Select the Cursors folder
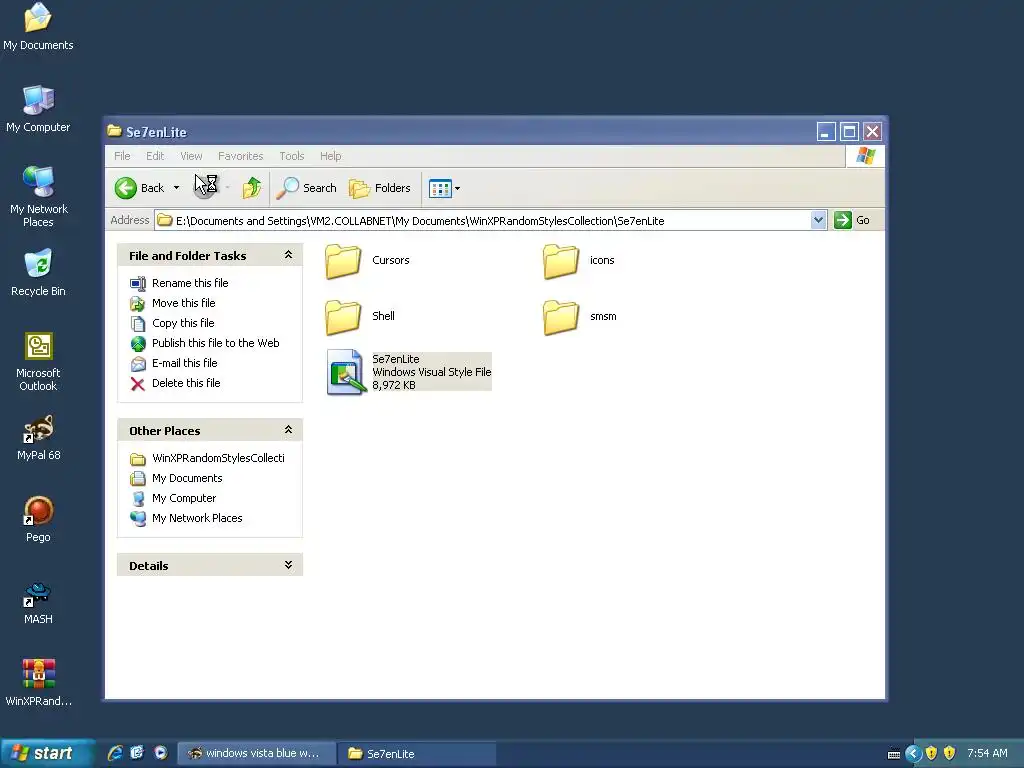The width and height of the screenshot is (1024, 768). point(344,261)
